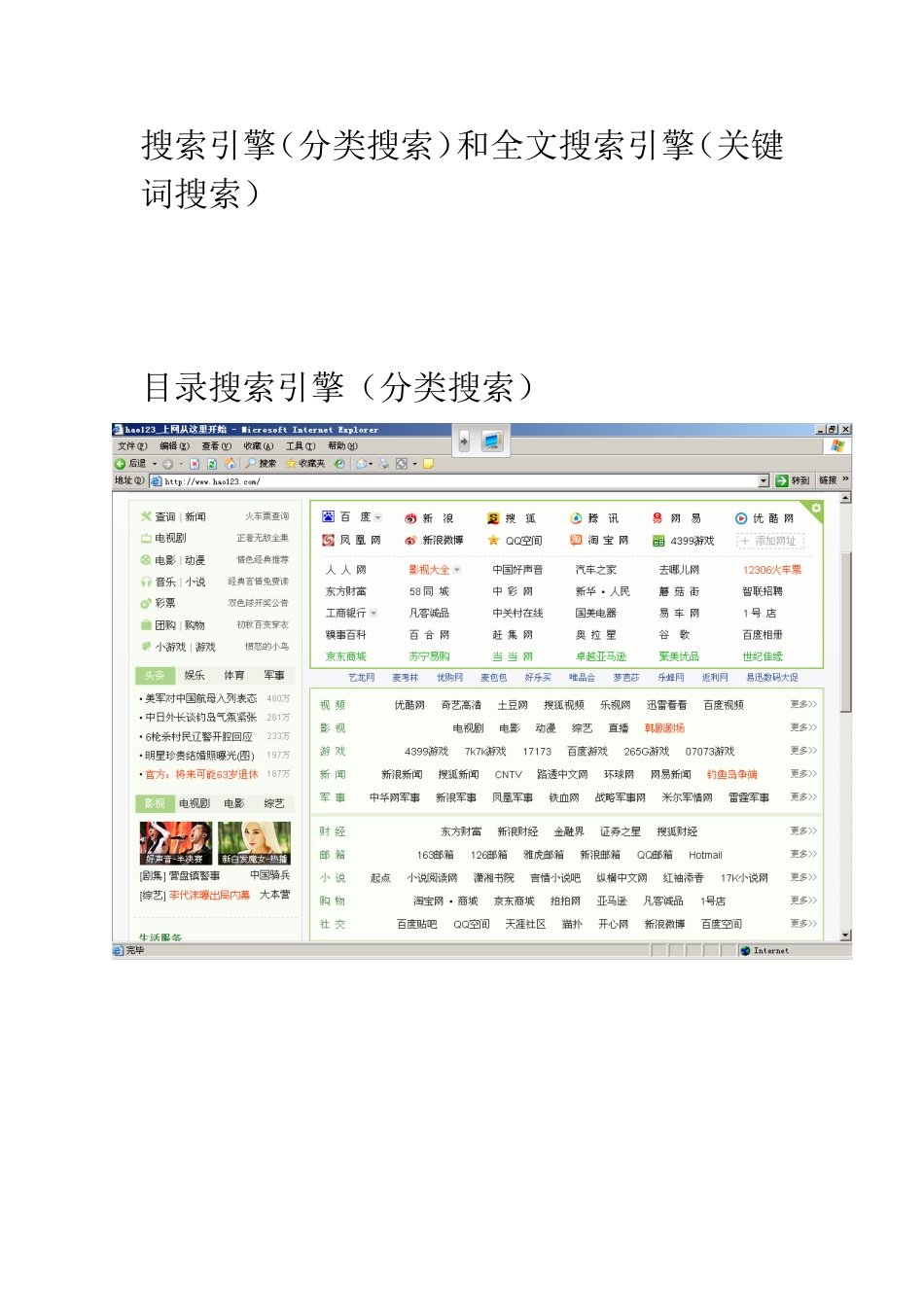Click the headphones icon beside 音乐
924x1307 pixels.
coord(146,582)
